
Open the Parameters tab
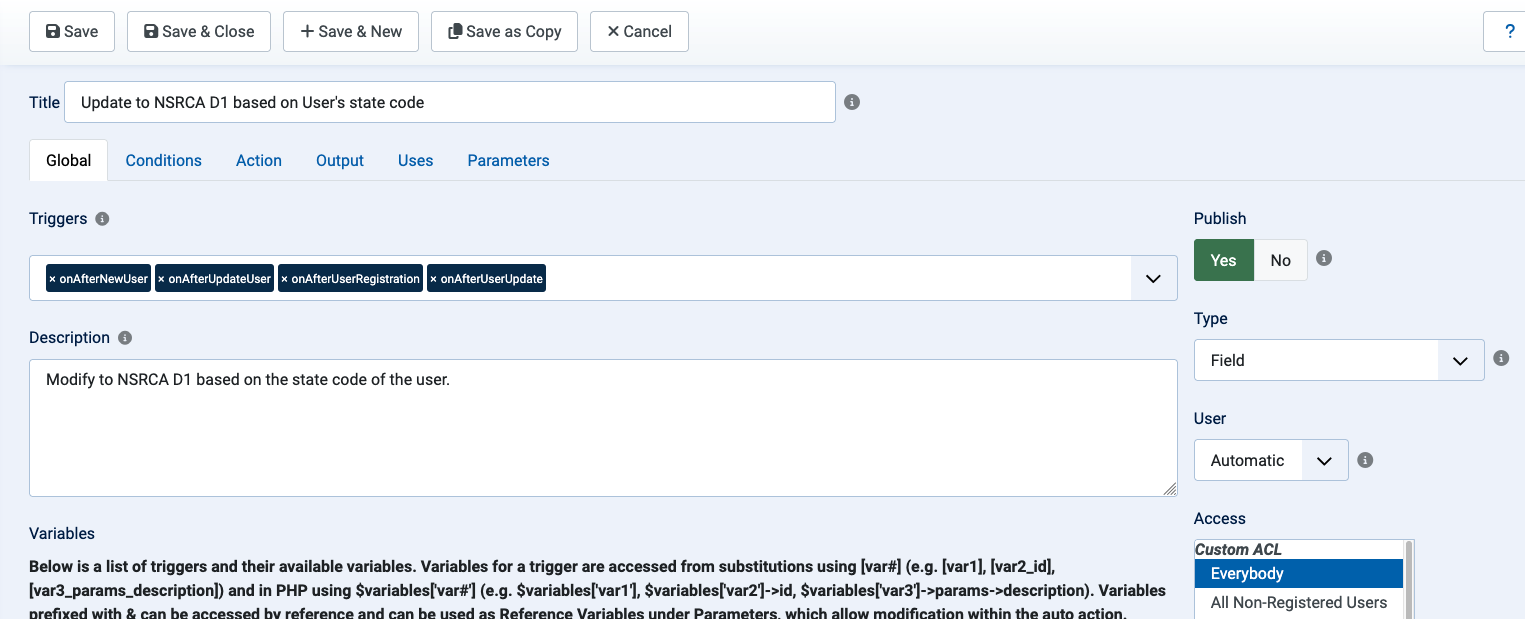508,160
